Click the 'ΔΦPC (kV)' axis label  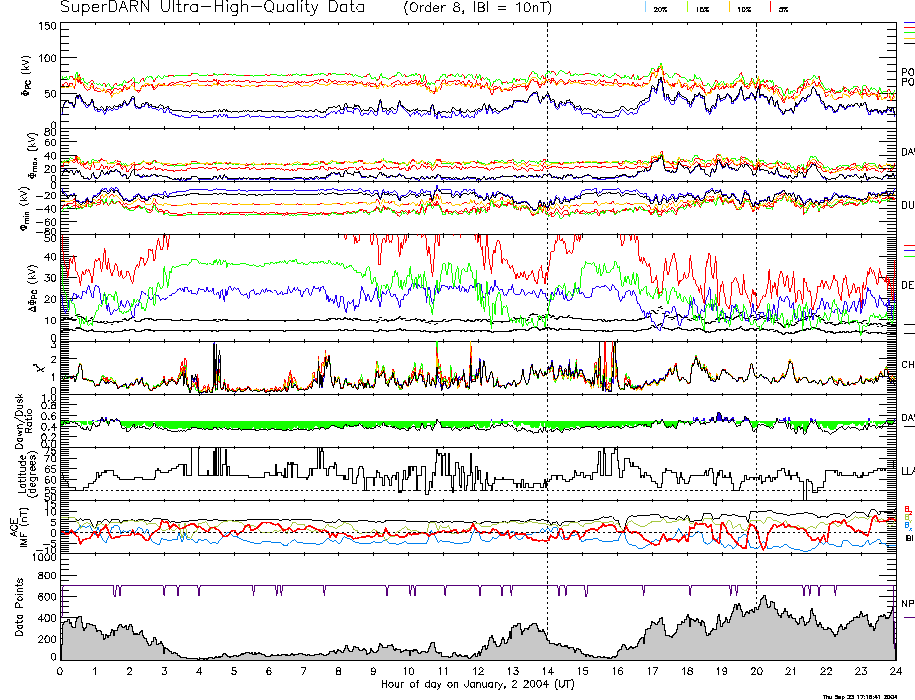click(33, 287)
